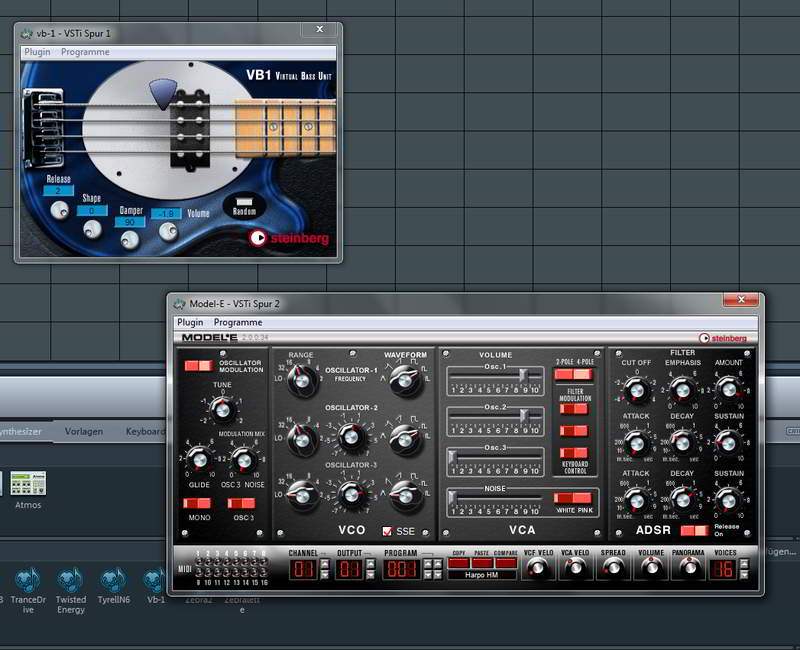Switch to the Vorlagen tab
Image resolution: width=800 pixels, height=650 pixels.
pyautogui.click(x=84, y=432)
